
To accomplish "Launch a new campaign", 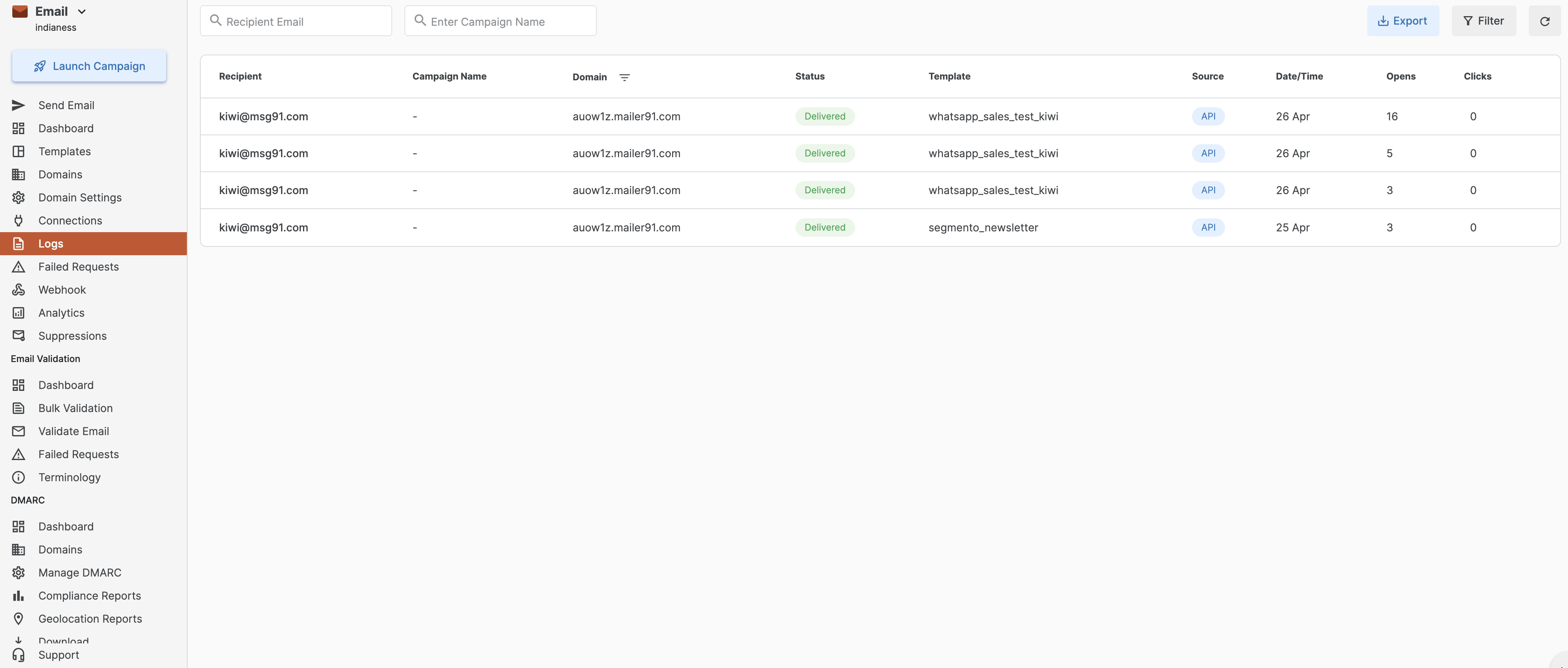I will click(89, 66).
